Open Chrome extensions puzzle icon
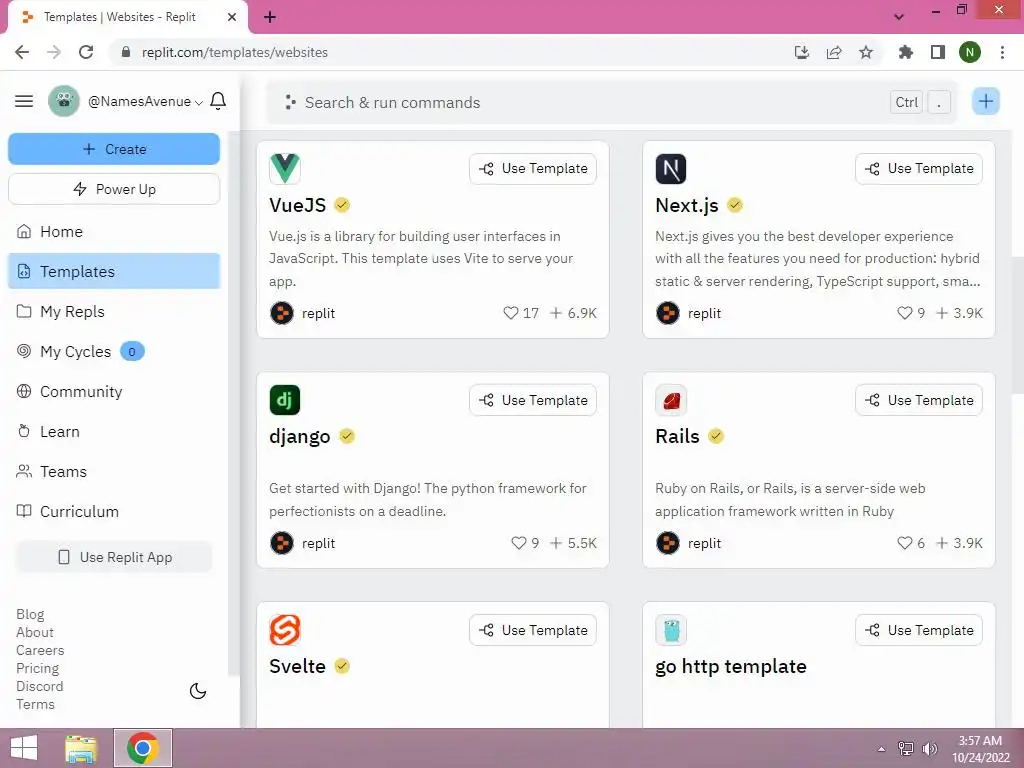Image resolution: width=1024 pixels, height=768 pixels. (x=905, y=52)
